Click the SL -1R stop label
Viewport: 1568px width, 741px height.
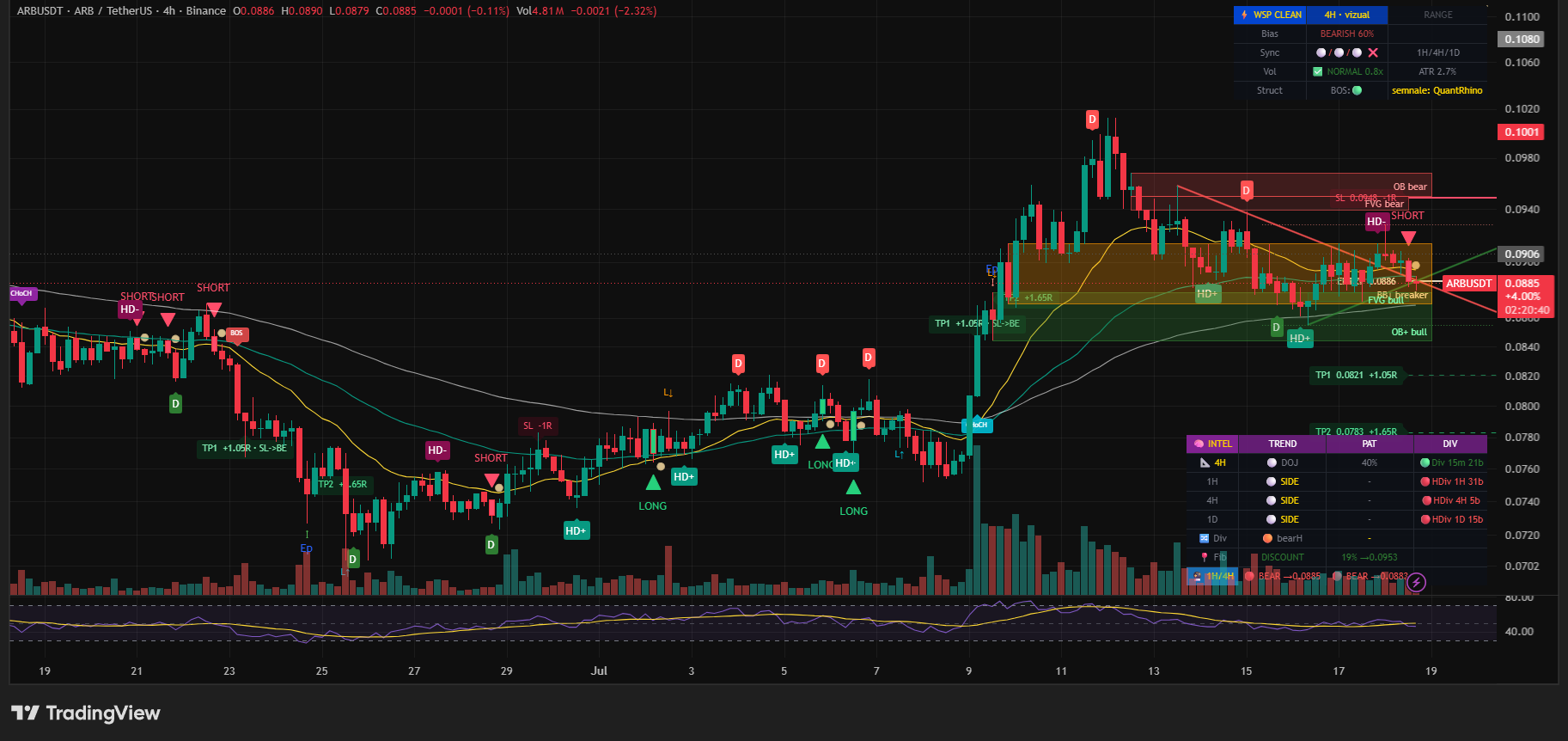(538, 426)
